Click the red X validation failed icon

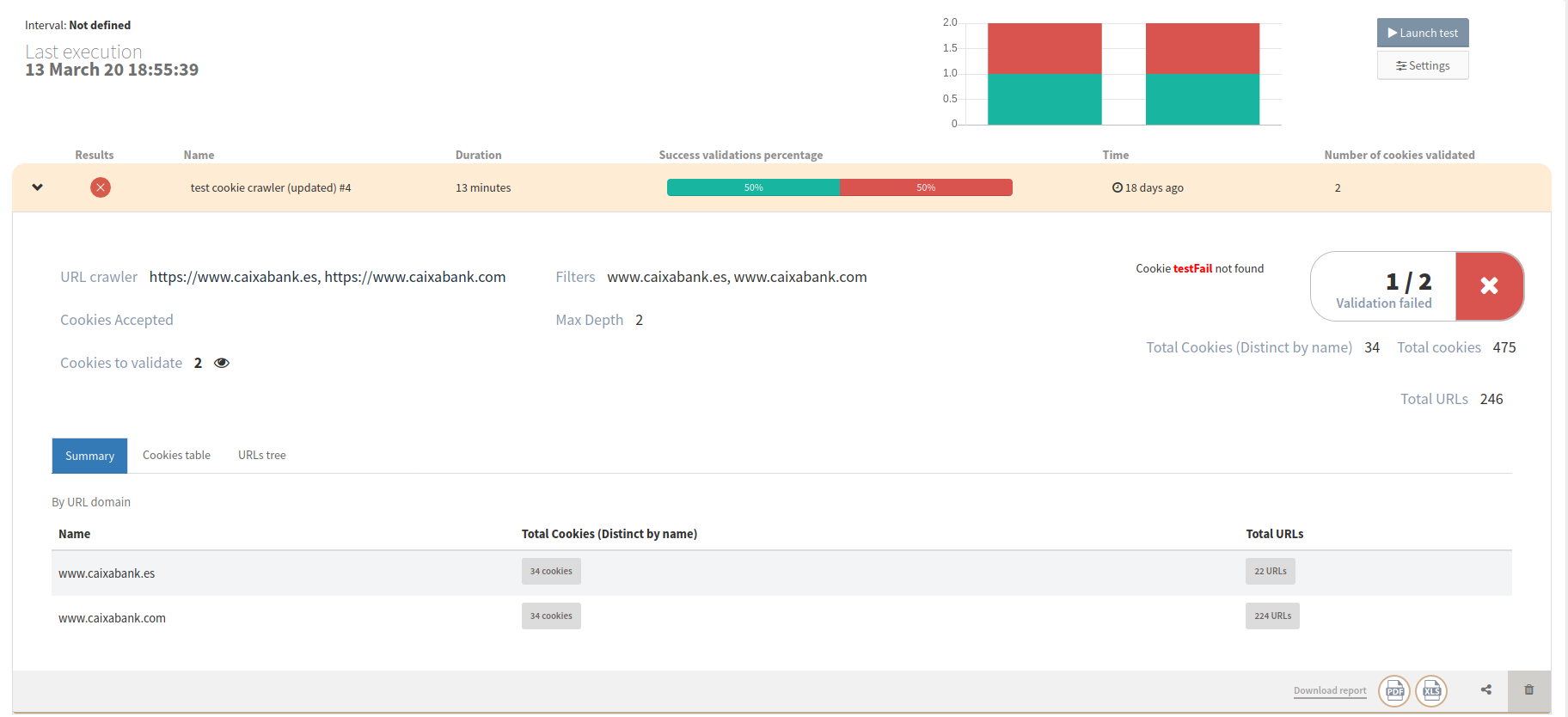[1489, 286]
